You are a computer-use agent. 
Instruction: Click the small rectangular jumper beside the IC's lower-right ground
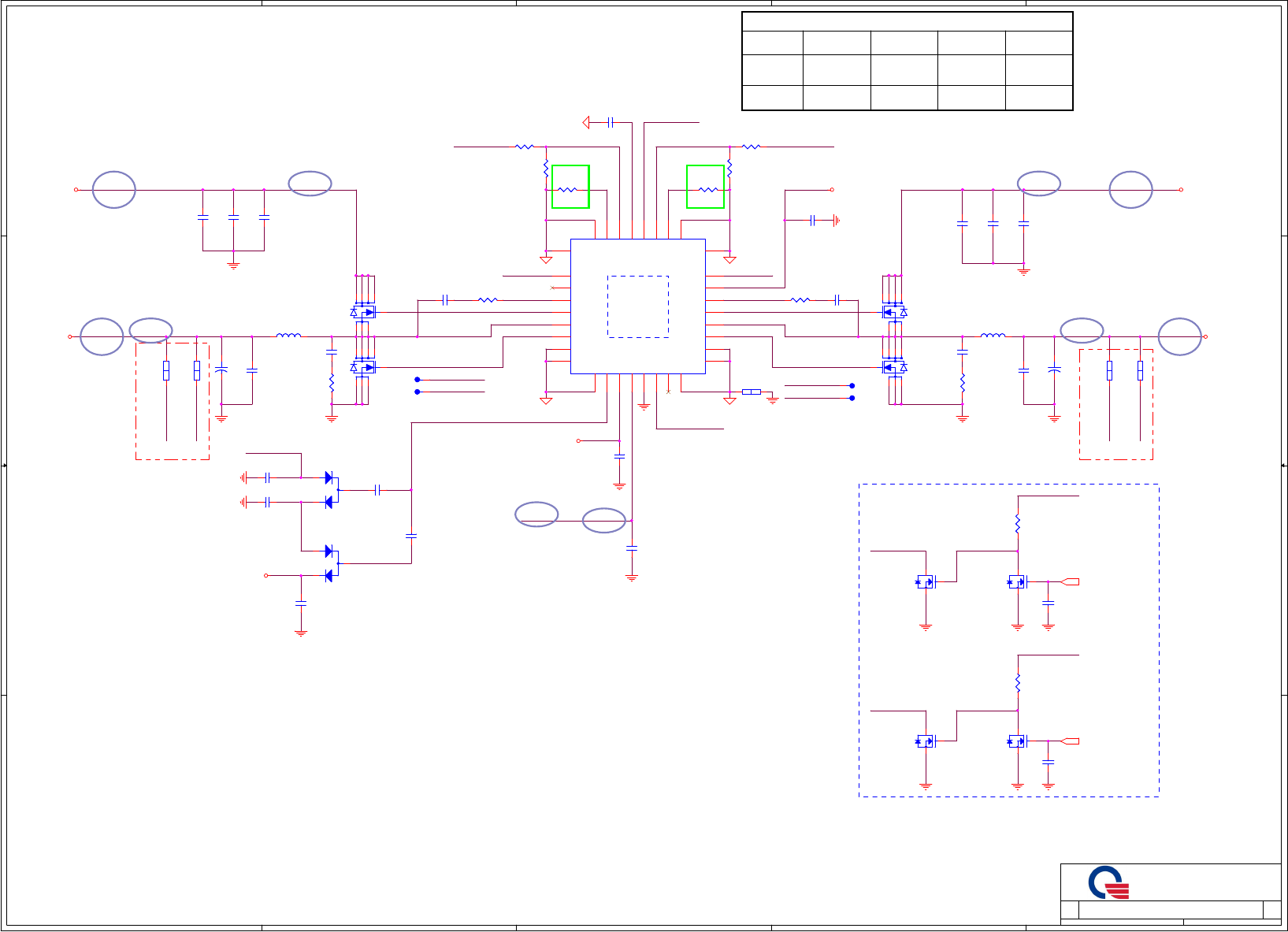[x=752, y=392]
